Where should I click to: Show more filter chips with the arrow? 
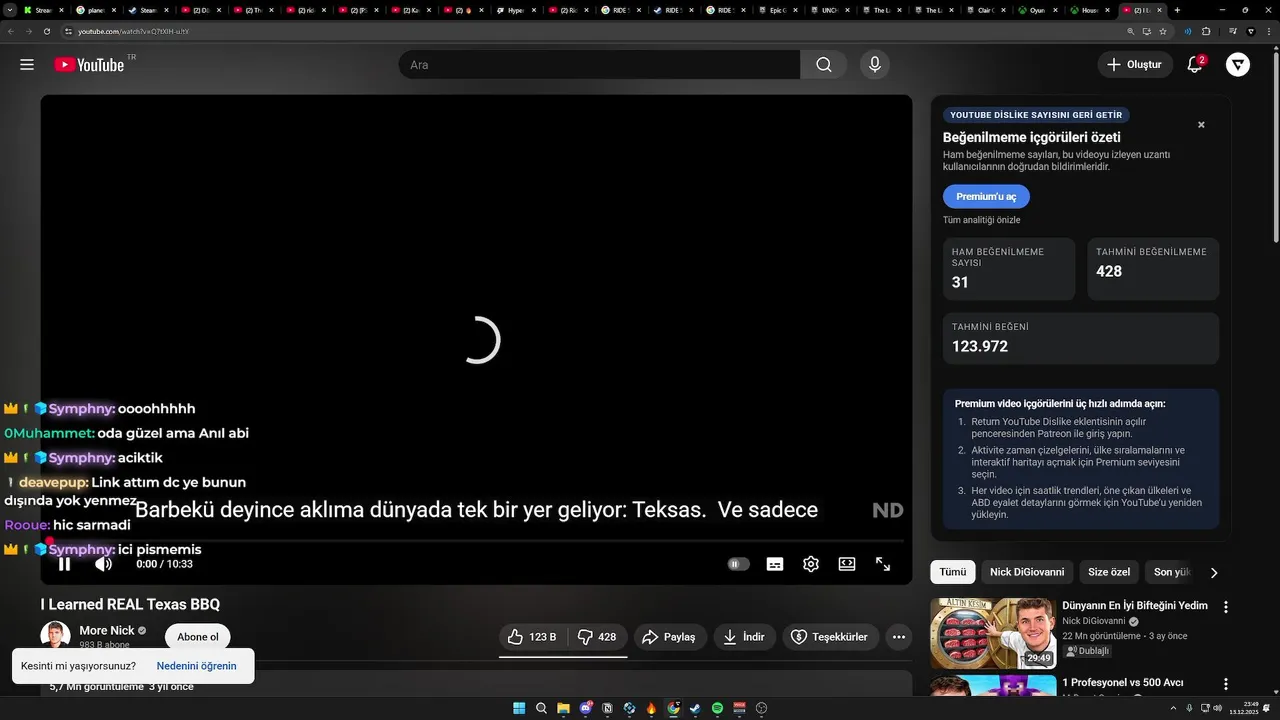coord(1214,573)
